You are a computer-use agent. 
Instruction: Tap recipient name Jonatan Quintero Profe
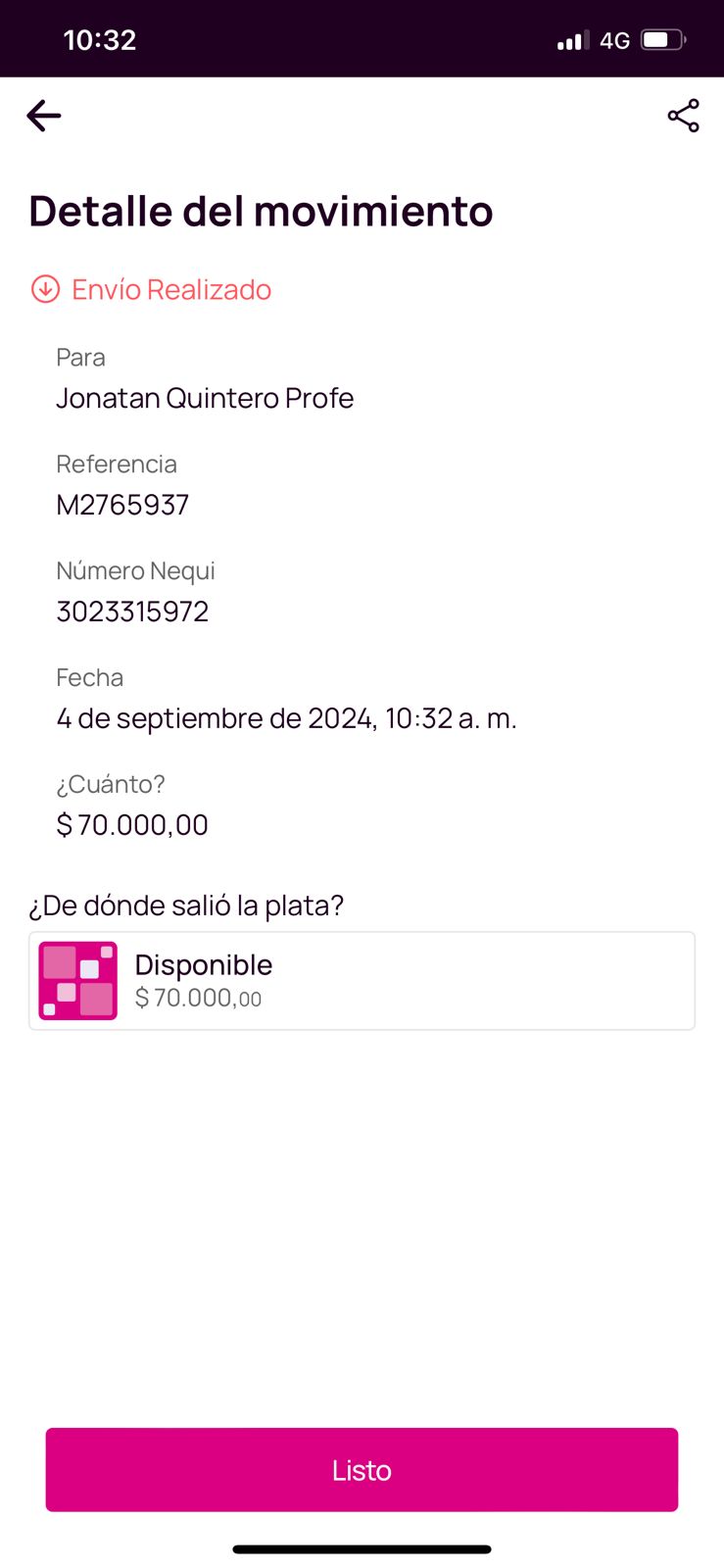point(205,398)
